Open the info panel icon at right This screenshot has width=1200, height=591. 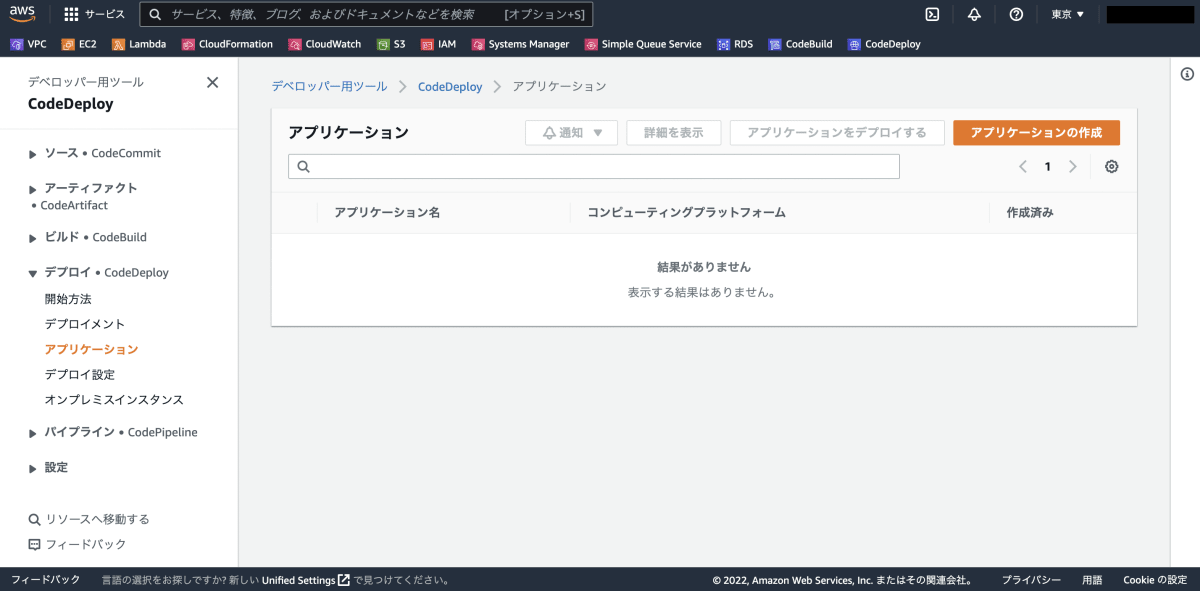coord(1187,74)
